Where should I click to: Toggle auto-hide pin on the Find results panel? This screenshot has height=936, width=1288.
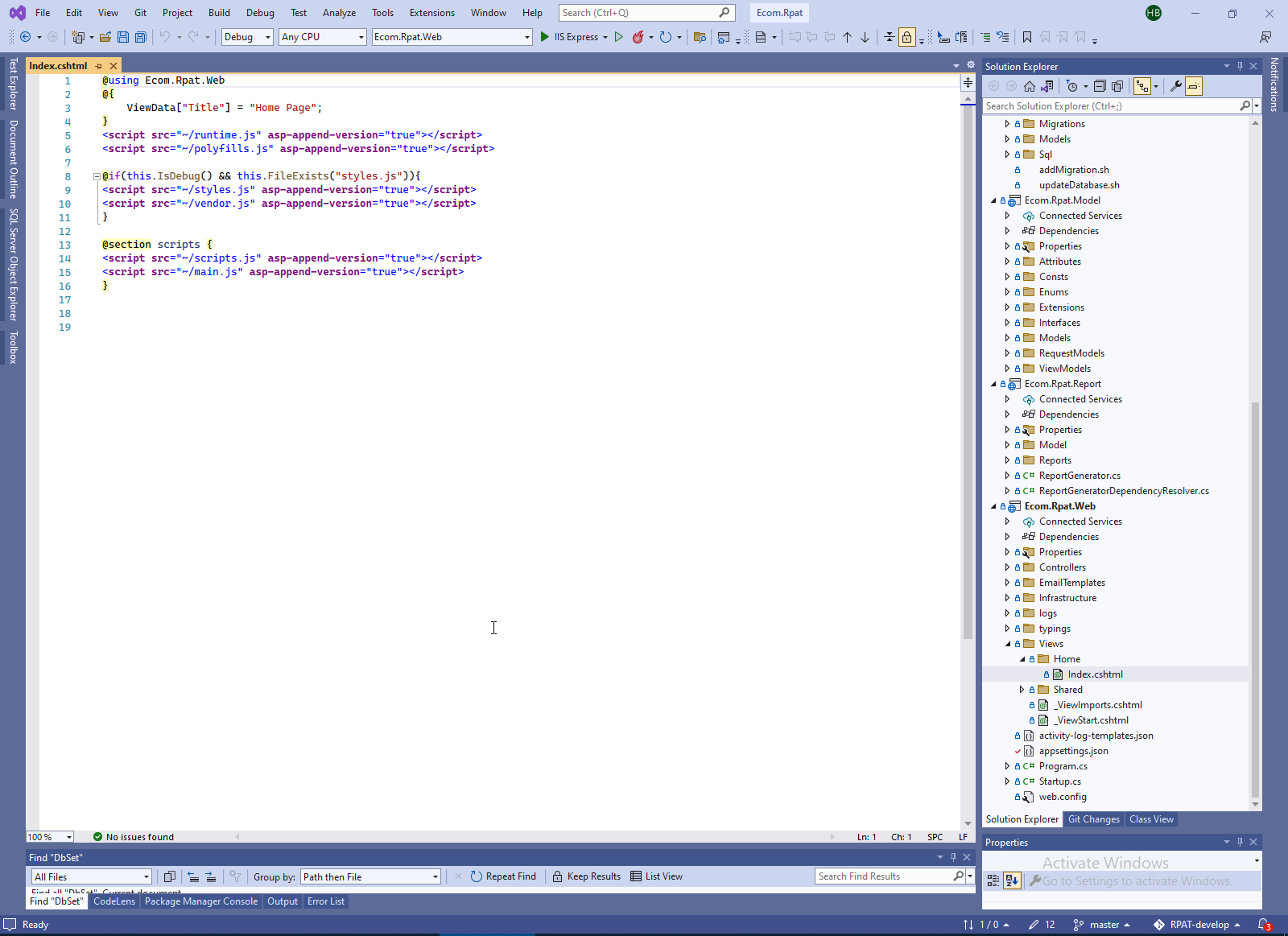tap(953, 857)
